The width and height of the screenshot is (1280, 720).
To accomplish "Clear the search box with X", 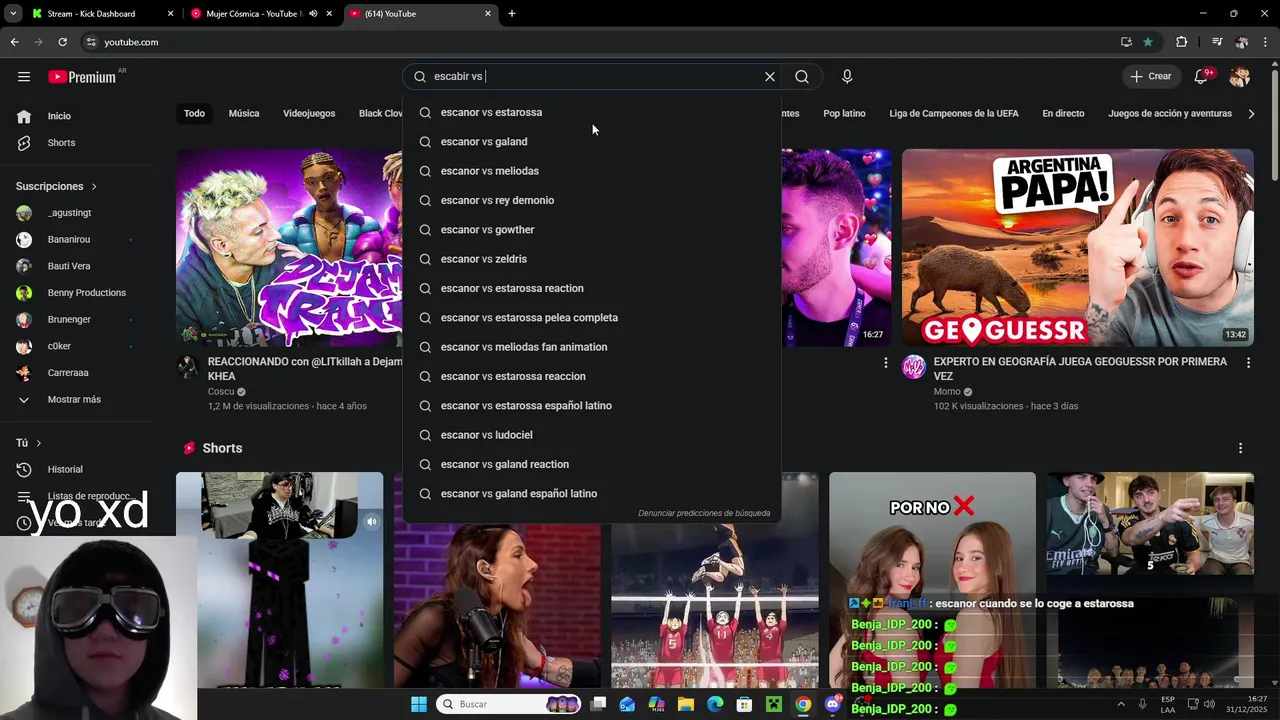I will click(770, 76).
